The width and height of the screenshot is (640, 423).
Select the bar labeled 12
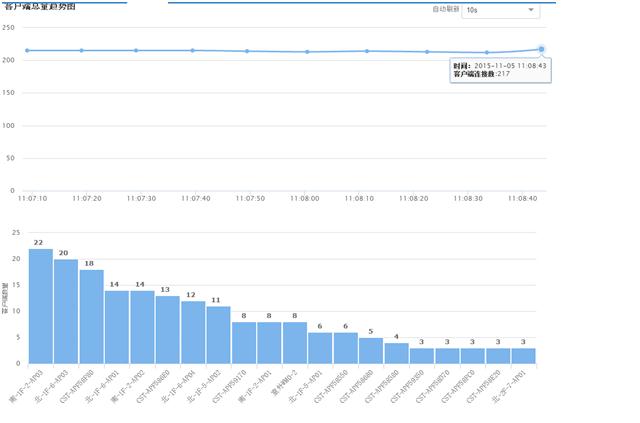click(x=193, y=332)
